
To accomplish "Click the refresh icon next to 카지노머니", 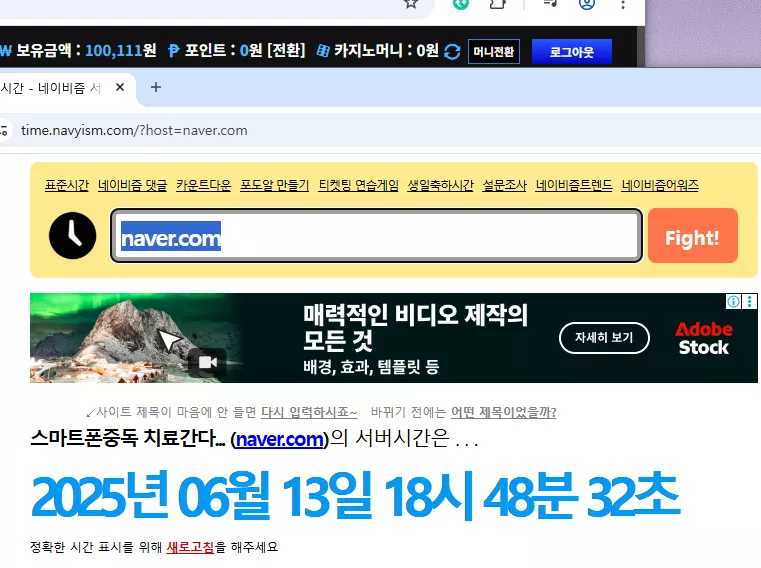I will (x=452, y=51).
